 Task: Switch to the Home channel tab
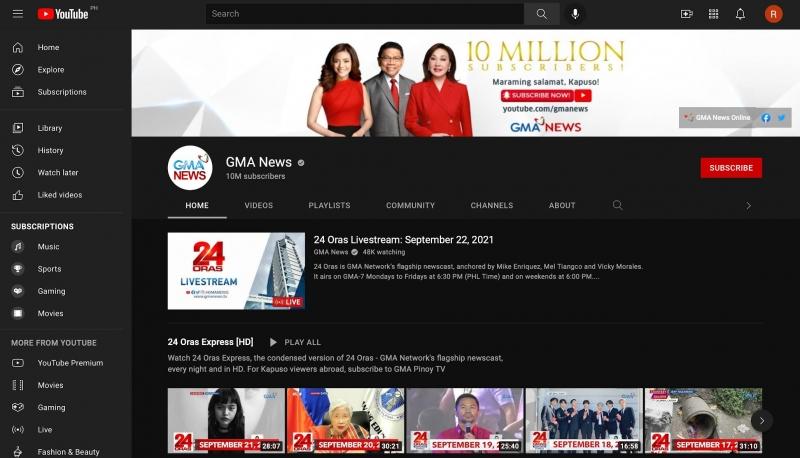tap(197, 206)
